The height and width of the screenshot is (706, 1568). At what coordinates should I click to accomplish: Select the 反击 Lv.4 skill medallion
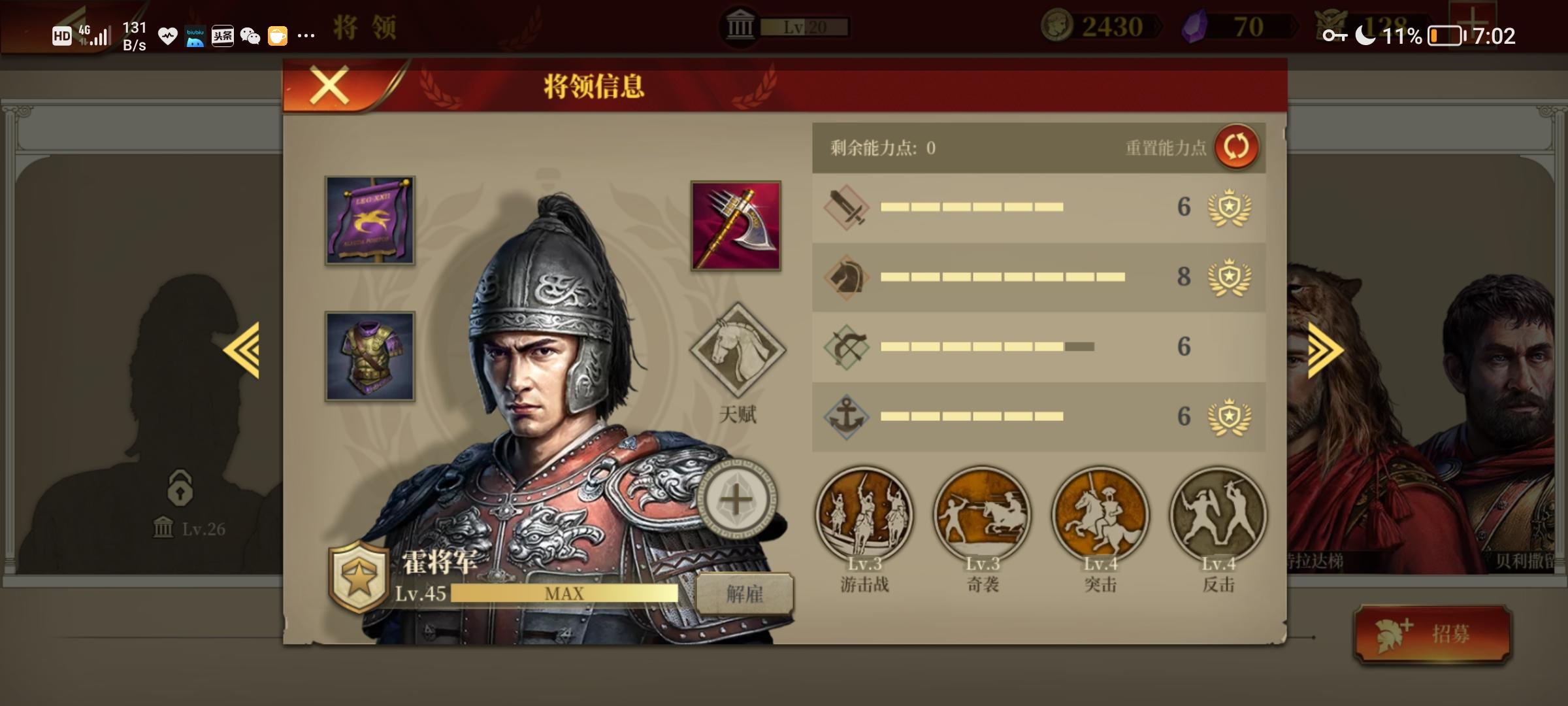[x=1218, y=514]
